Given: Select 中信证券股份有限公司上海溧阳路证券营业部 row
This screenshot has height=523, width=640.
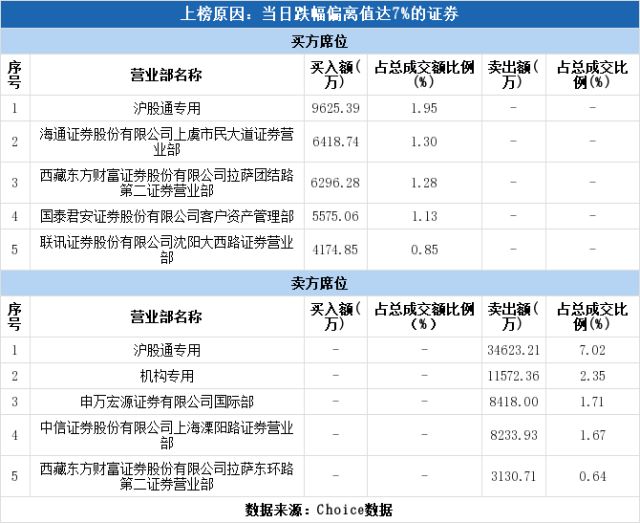Looking at the screenshot, I should 320,435.
